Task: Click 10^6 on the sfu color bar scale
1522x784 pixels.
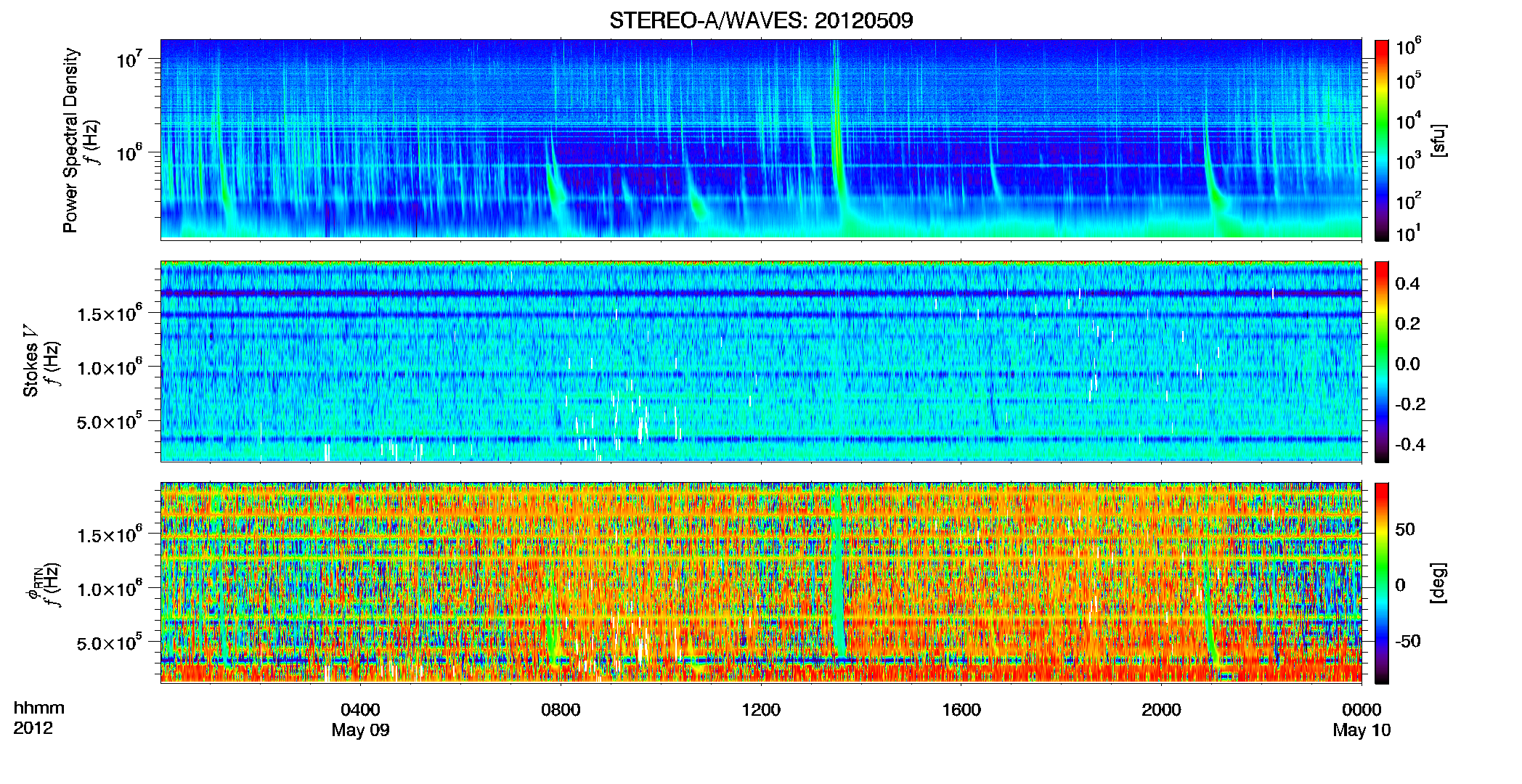Action: coord(1409,46)
